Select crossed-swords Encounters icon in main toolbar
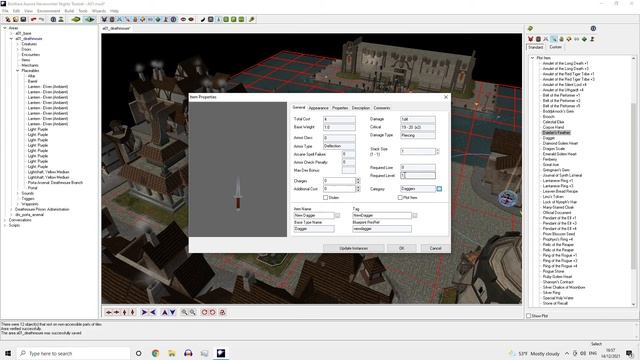The width and height of the screenshot is (640, 360). (120, 19)
